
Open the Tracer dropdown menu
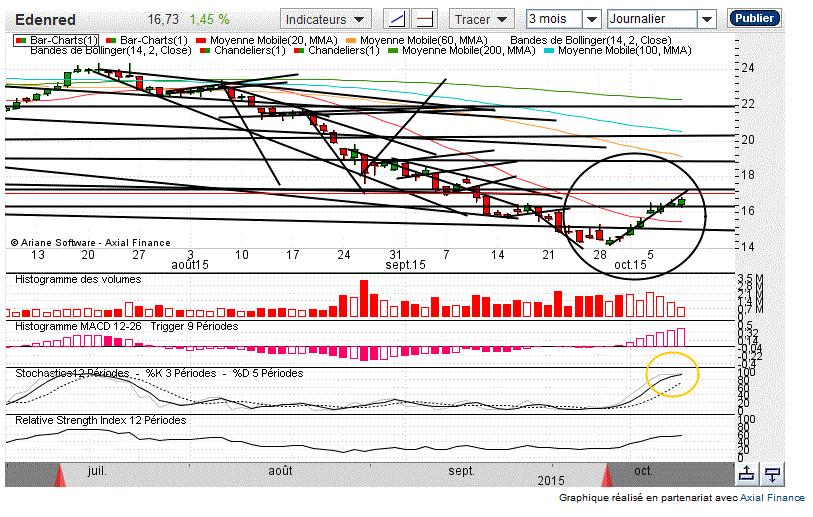coord(481,19)
